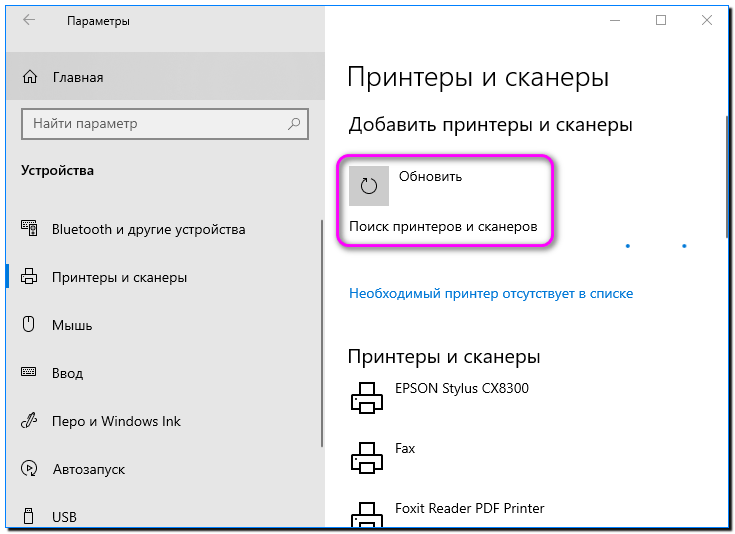Open the USB settings section
Viewport: 735px width, 534px height.
[64, 517]
